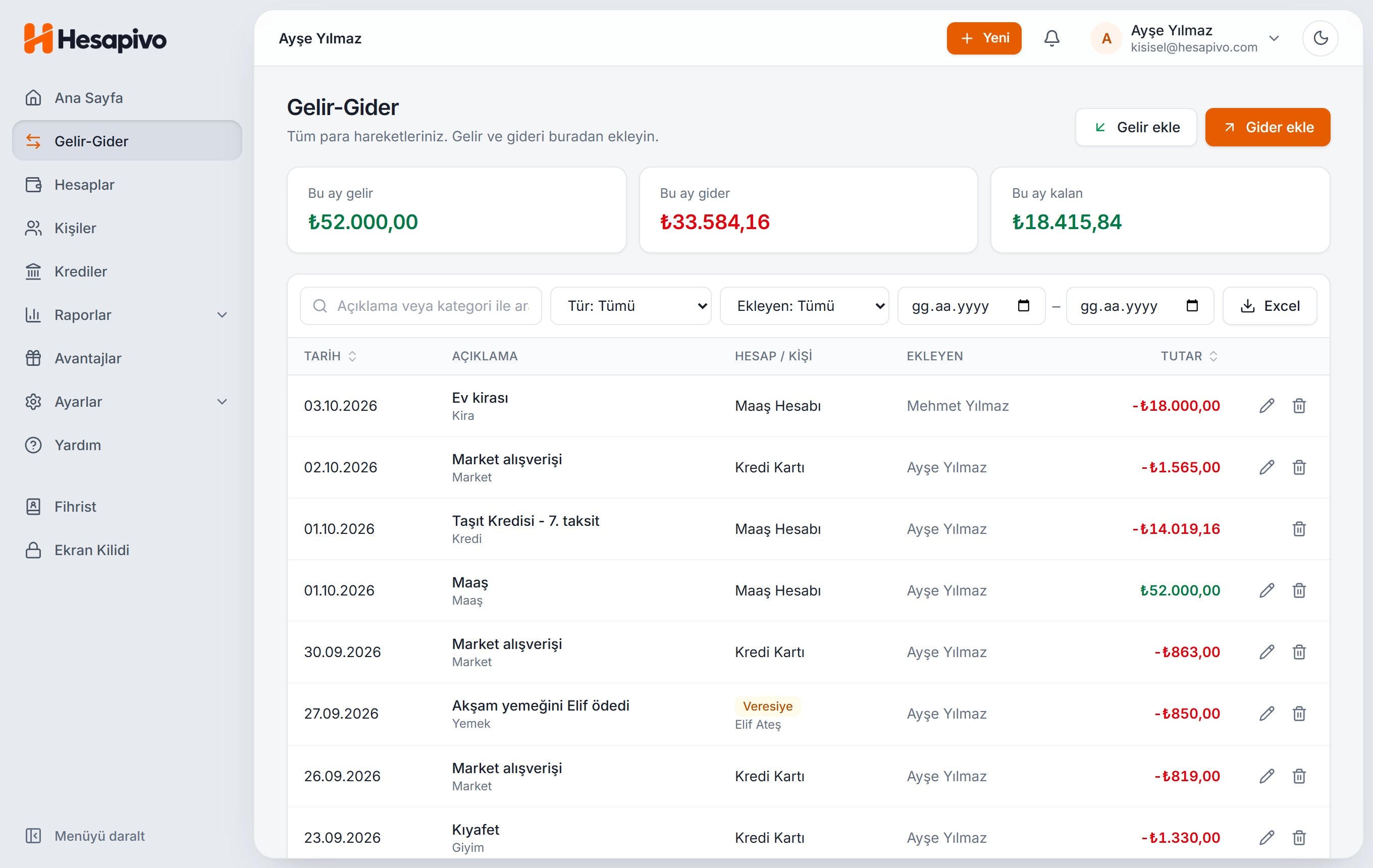Click the Hesapivo logo
1373x868 pixels.
tap(95, 39)
